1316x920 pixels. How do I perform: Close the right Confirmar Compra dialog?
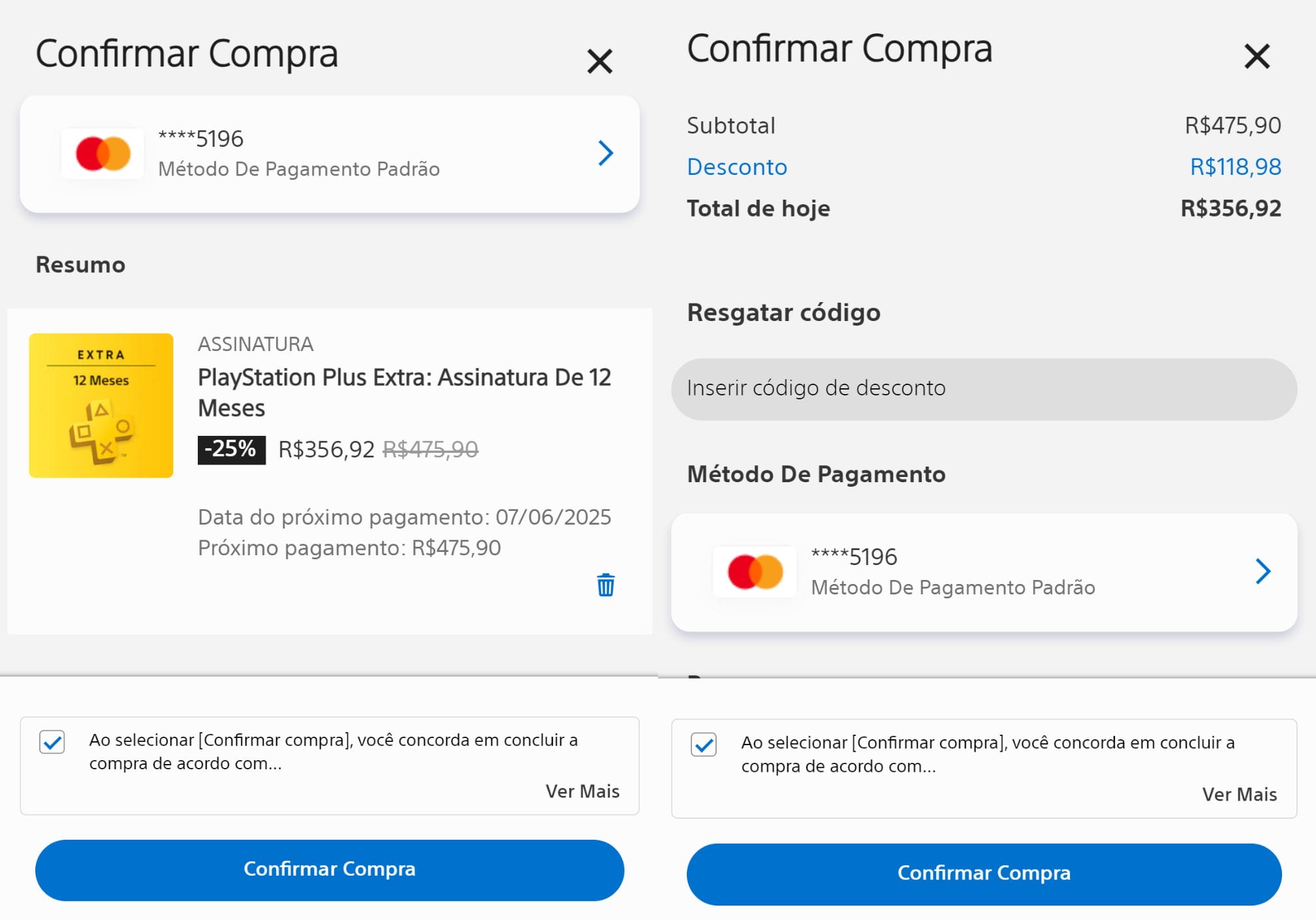point(1257,56)
